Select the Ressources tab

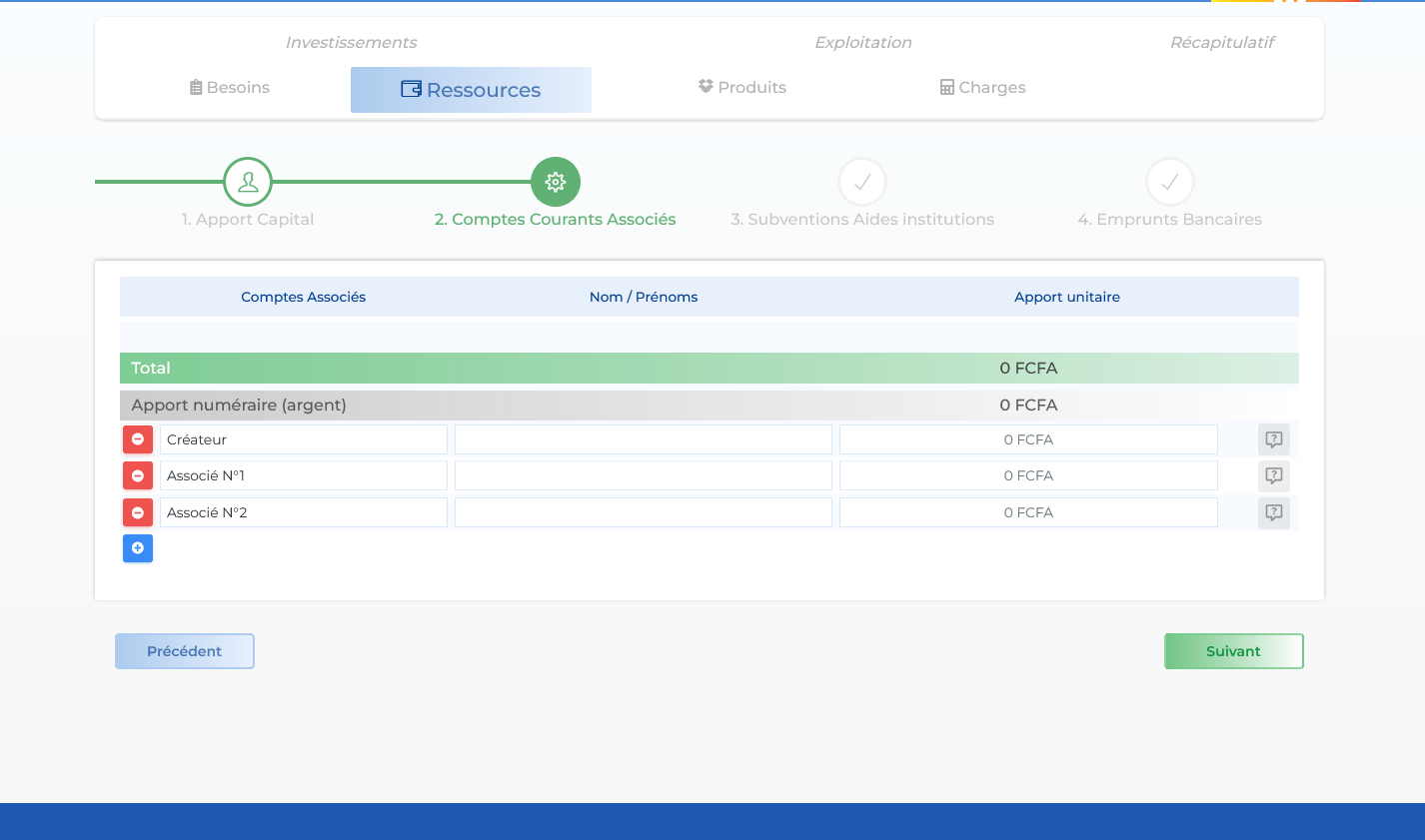tap(471, 90)
